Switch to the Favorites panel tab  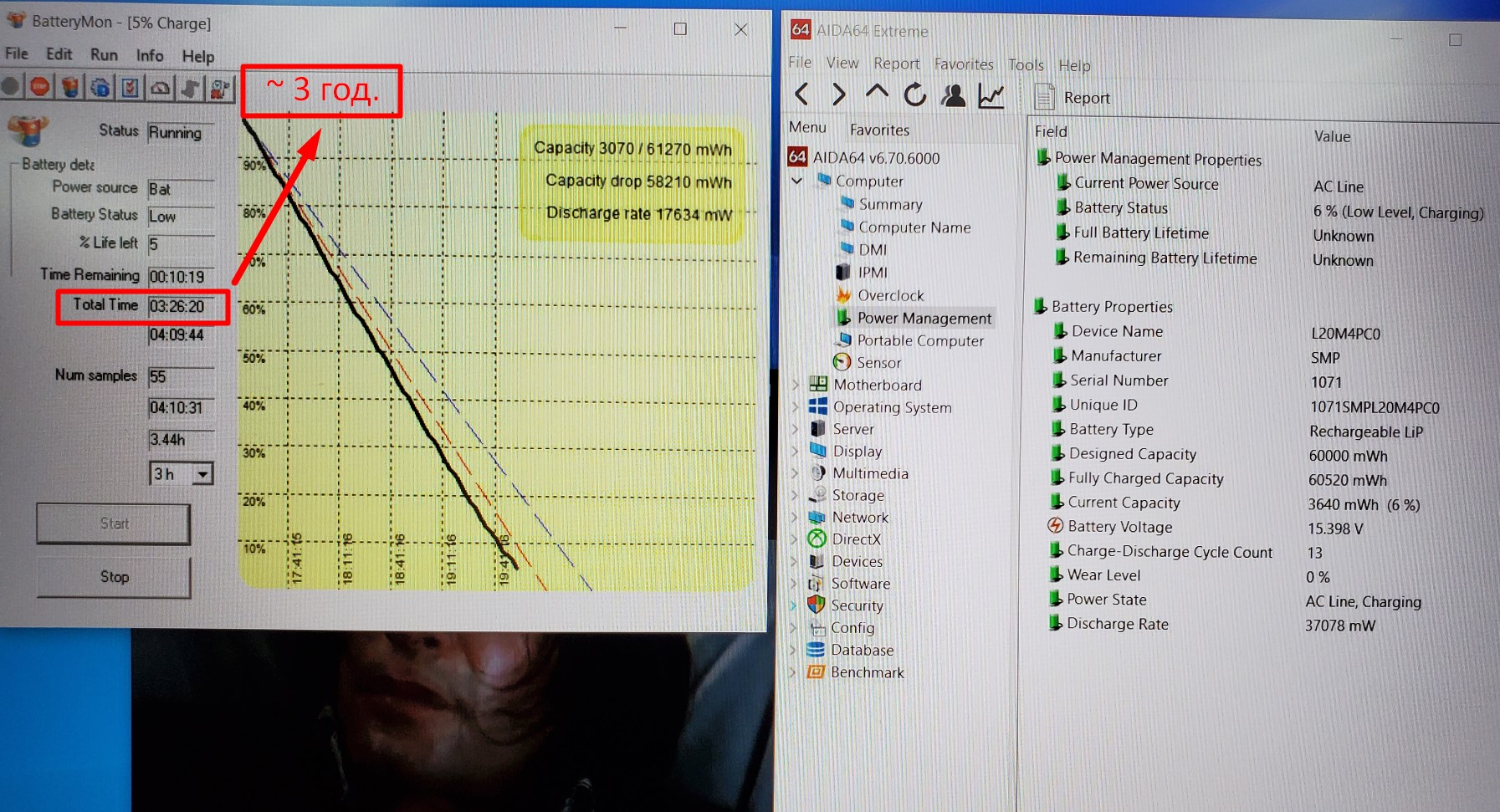click(878, 130)
